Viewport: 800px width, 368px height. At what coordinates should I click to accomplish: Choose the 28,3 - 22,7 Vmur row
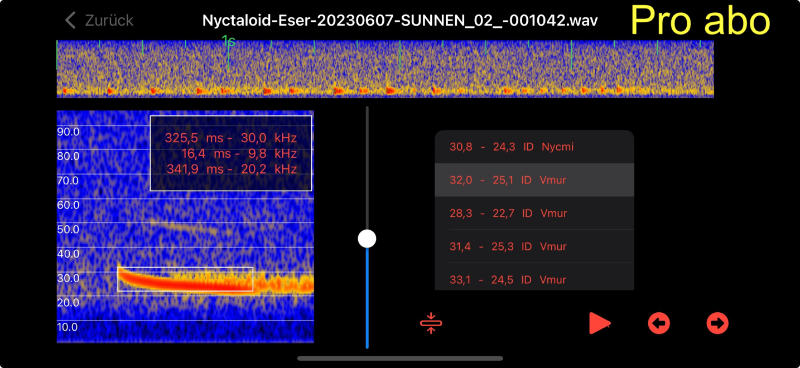534,213
